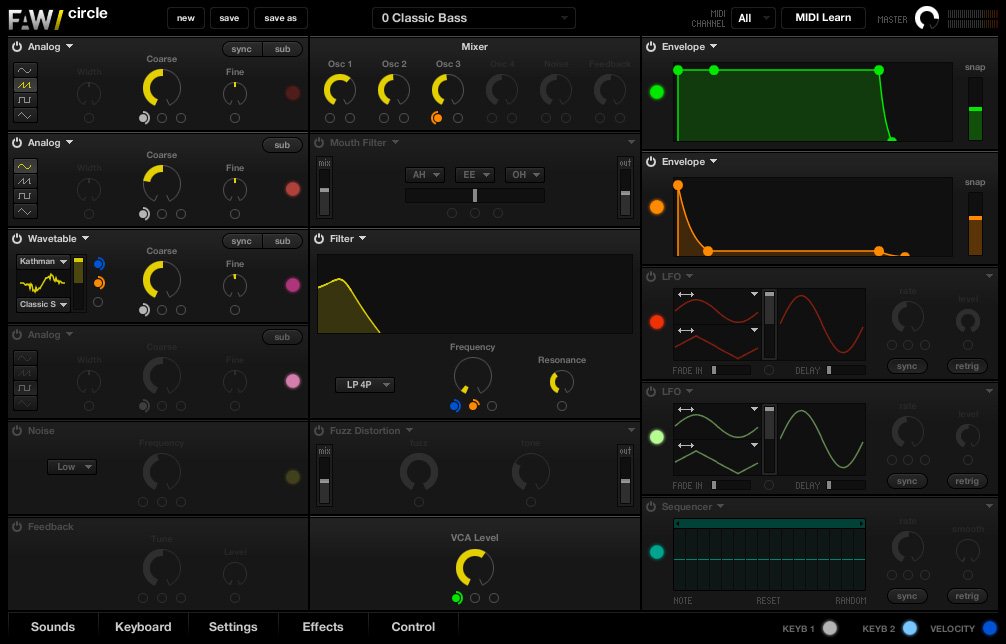Image resolution: width=1006 pixels, height=644 pixels.
Task: Open the LP 4P filter type dropdown
Action: 365,385
